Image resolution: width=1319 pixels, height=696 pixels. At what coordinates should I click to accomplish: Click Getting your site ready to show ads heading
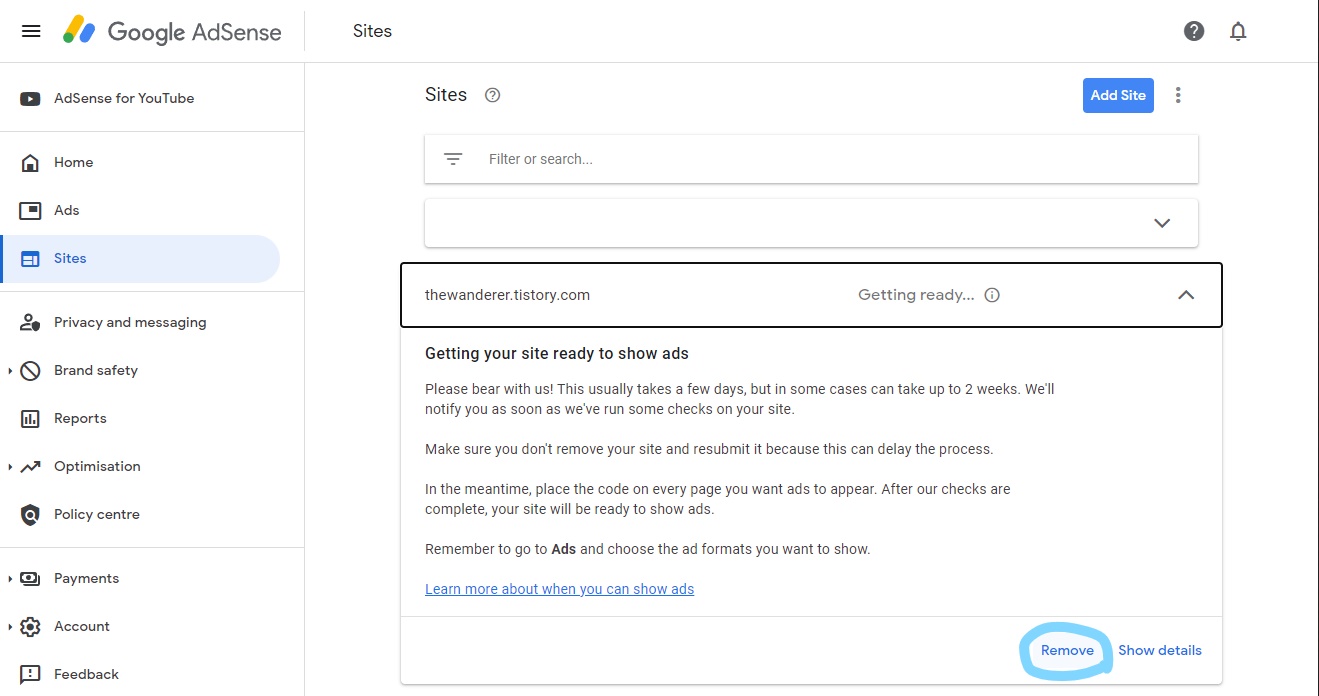click(x=557, y=353)
